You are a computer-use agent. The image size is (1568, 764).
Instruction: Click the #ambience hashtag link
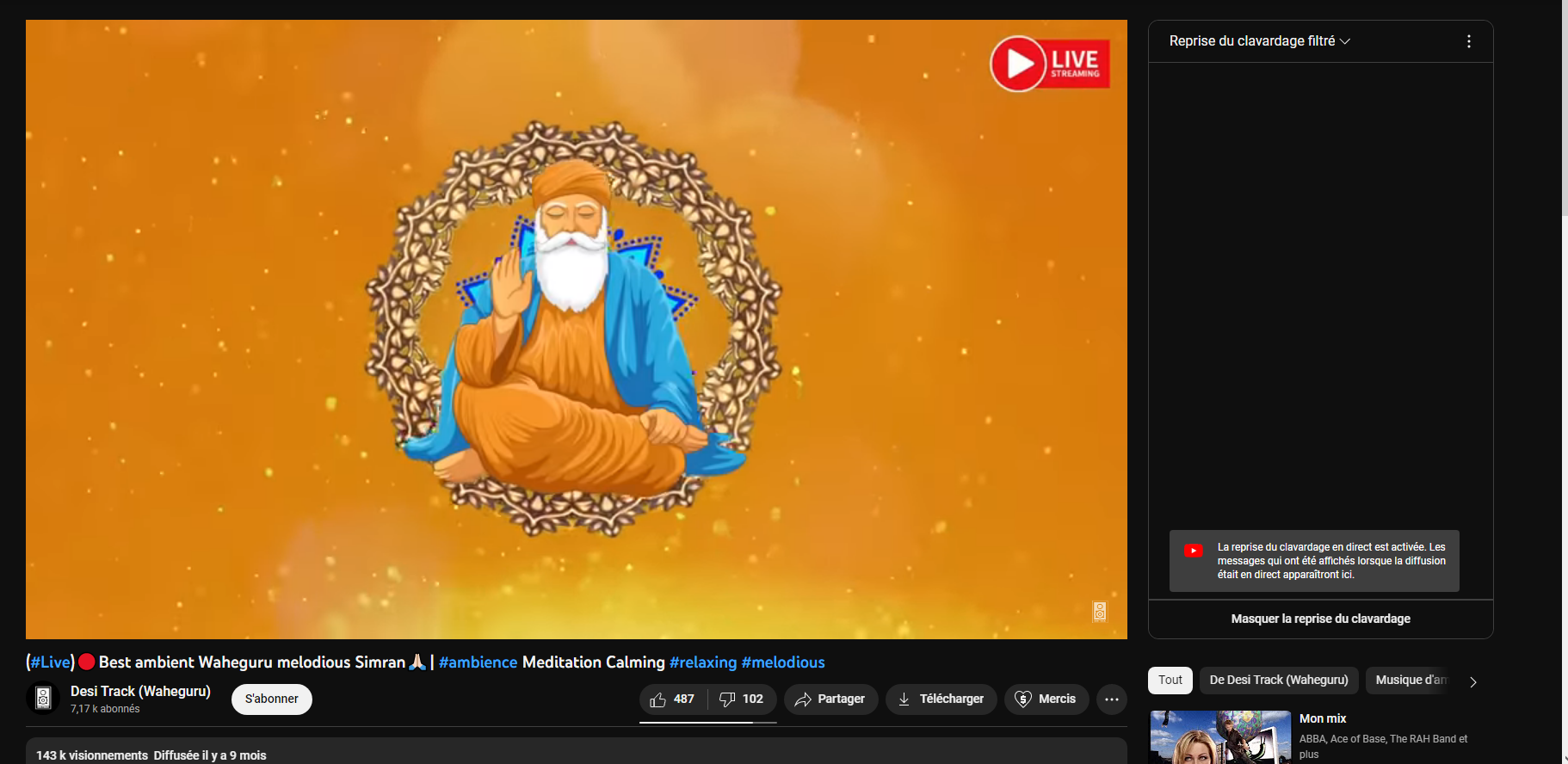478,662
